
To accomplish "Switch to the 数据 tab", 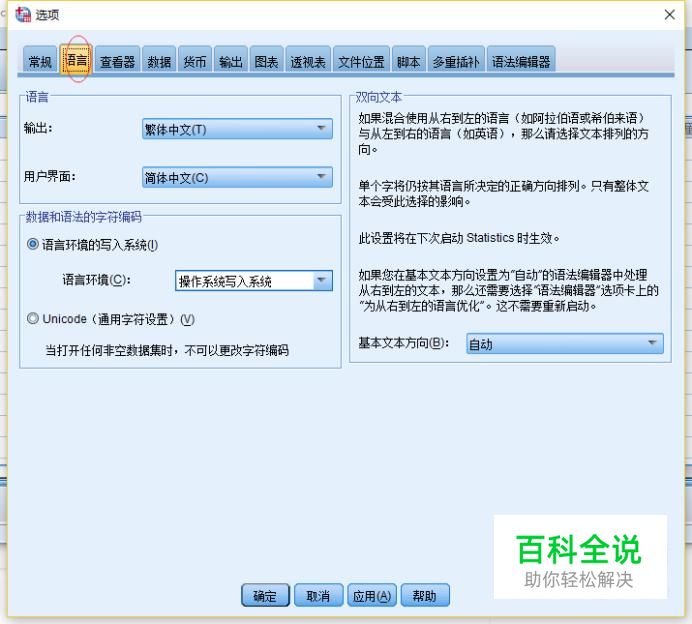I will coord(159,61).
